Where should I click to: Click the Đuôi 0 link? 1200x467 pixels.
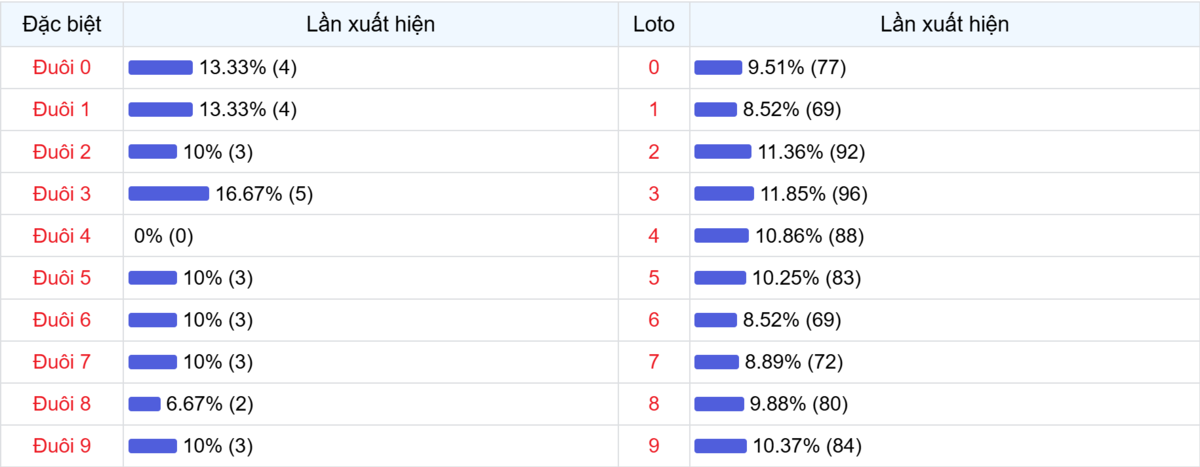[61, 68]
